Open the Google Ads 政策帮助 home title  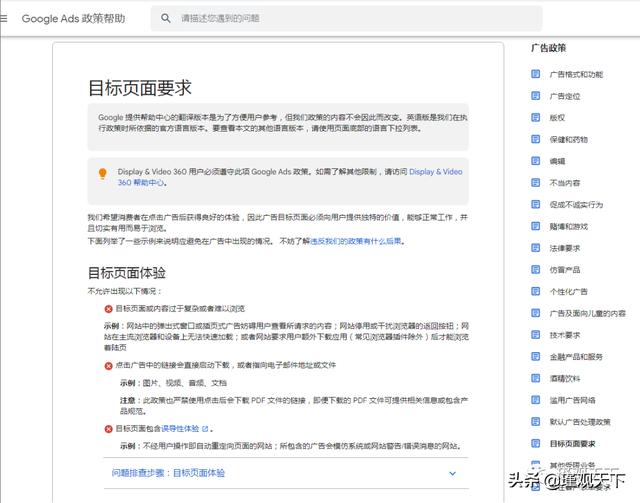pyautogui.click(x=73, y=18)
